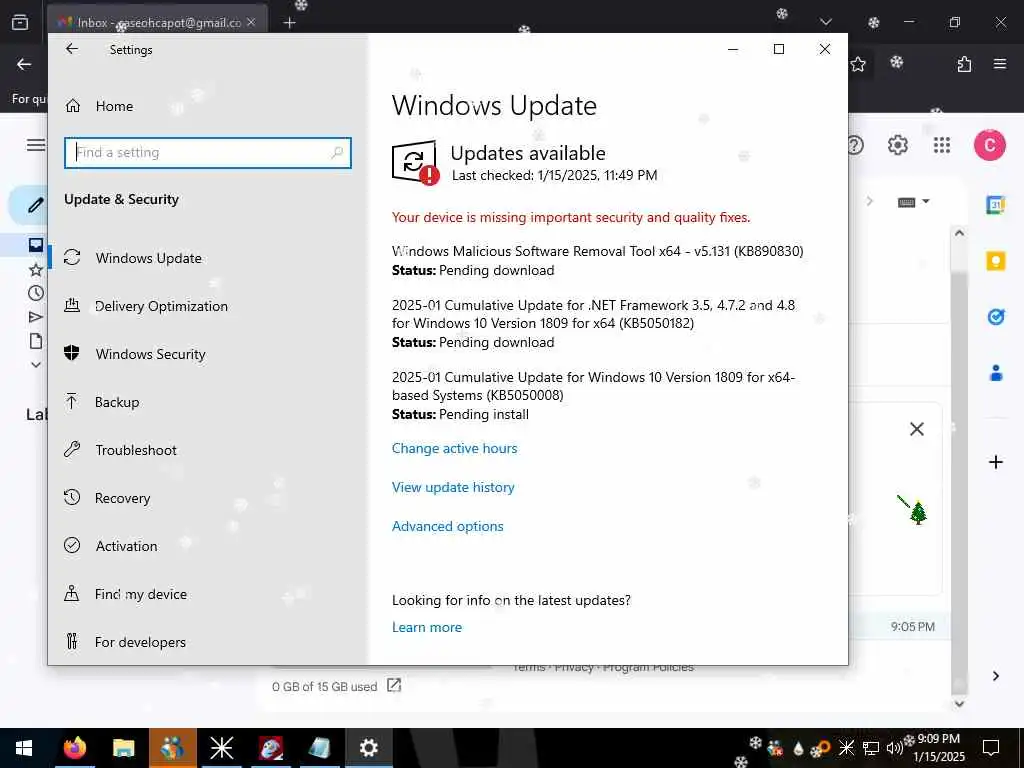Show Gmail side panel chevron

click(995, 676)
